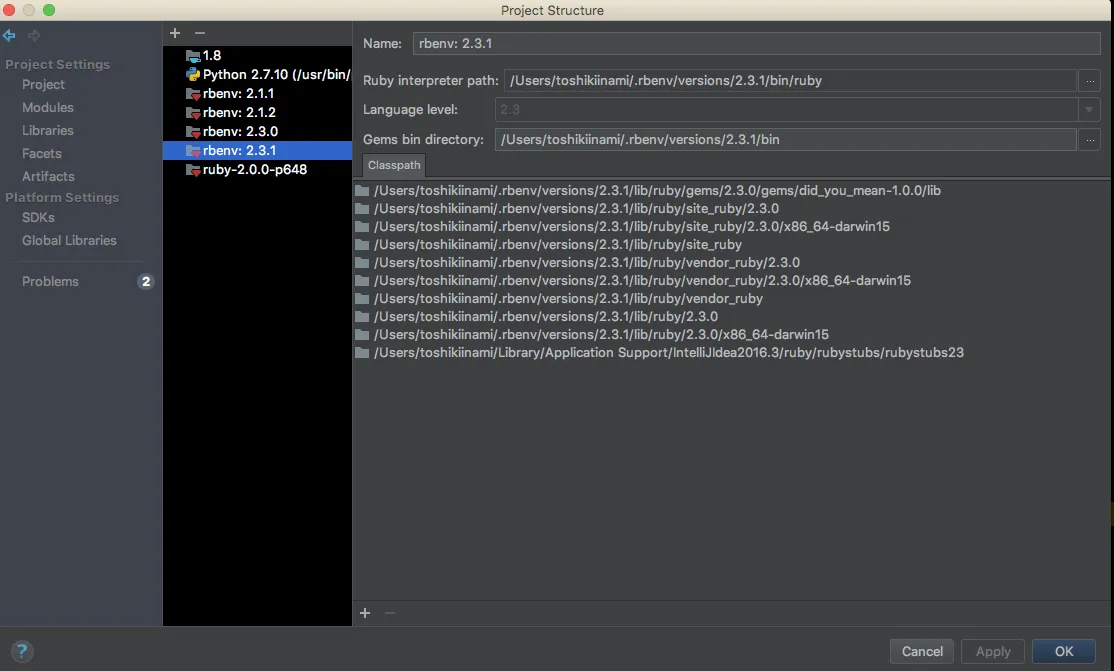1114x671 pixels.
Task: Browse for Ruby interpreter path
Action: click(1090, 80)
